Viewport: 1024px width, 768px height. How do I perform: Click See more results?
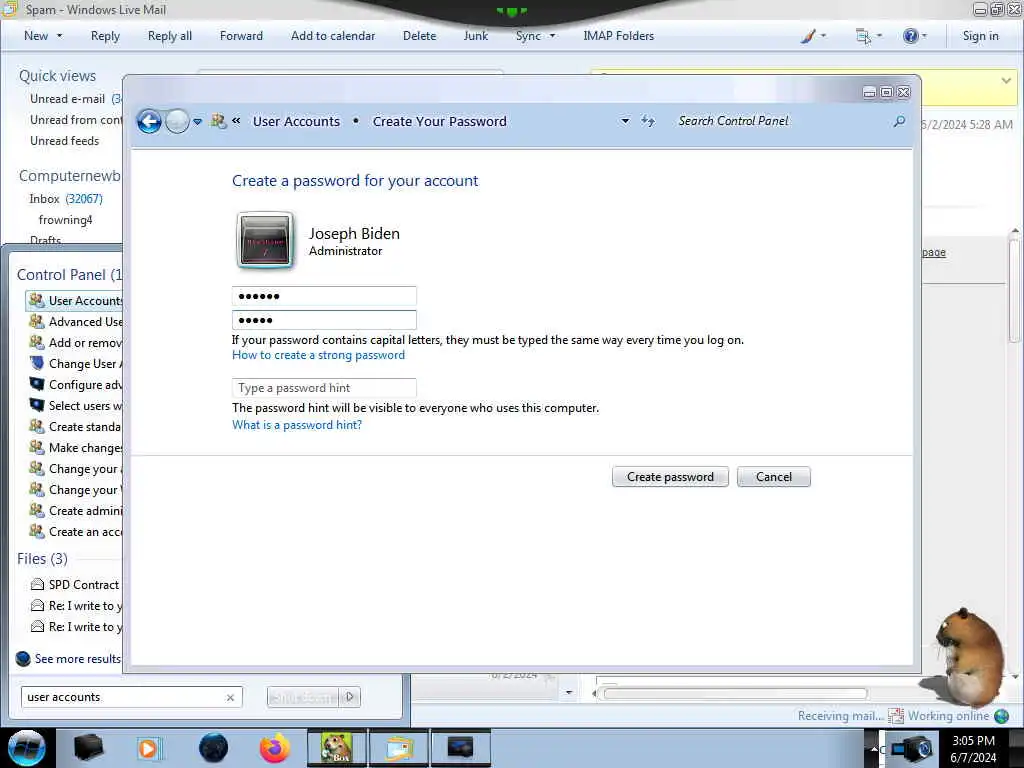coord(69,659)
